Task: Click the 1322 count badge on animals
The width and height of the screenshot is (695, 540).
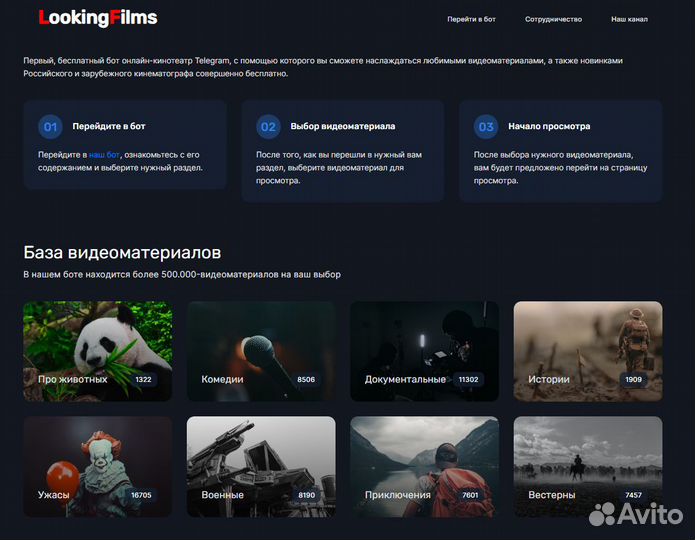Action: (143, 380)
